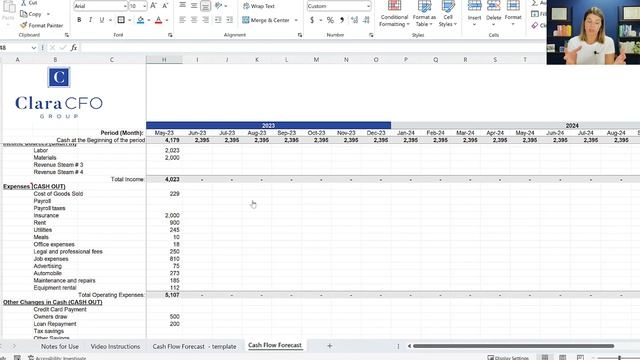Screen dimensions: 640x360
Task: Open Format as Table gallery
Action: click(x=424, y=14)
